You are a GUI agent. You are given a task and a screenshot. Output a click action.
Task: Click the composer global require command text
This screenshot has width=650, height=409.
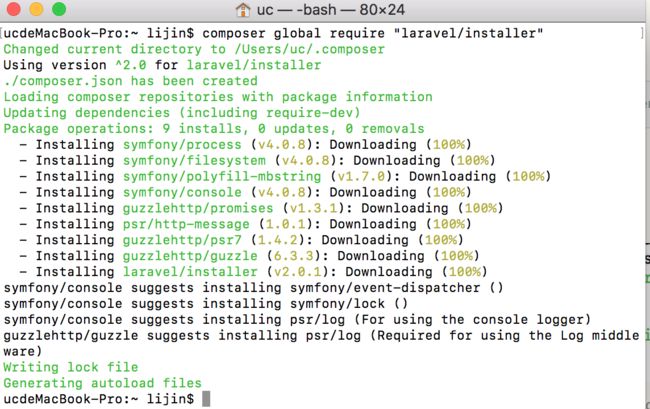point(373,33)
